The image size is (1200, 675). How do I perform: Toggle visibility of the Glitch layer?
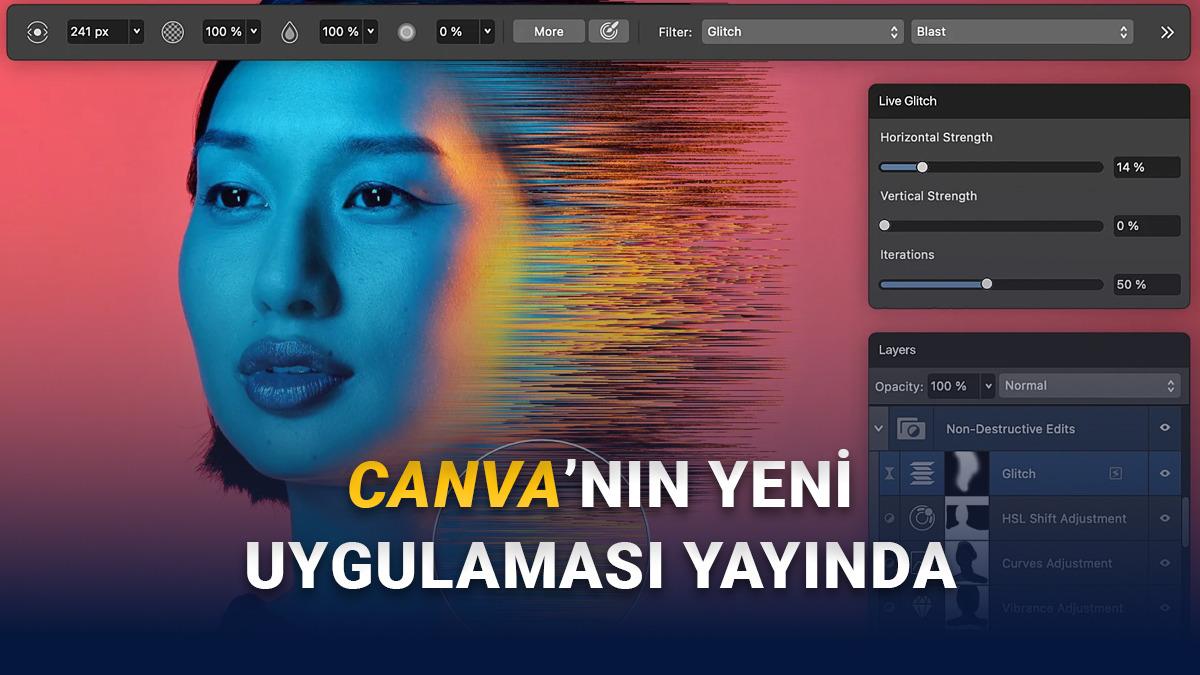tap(1164, 473)
